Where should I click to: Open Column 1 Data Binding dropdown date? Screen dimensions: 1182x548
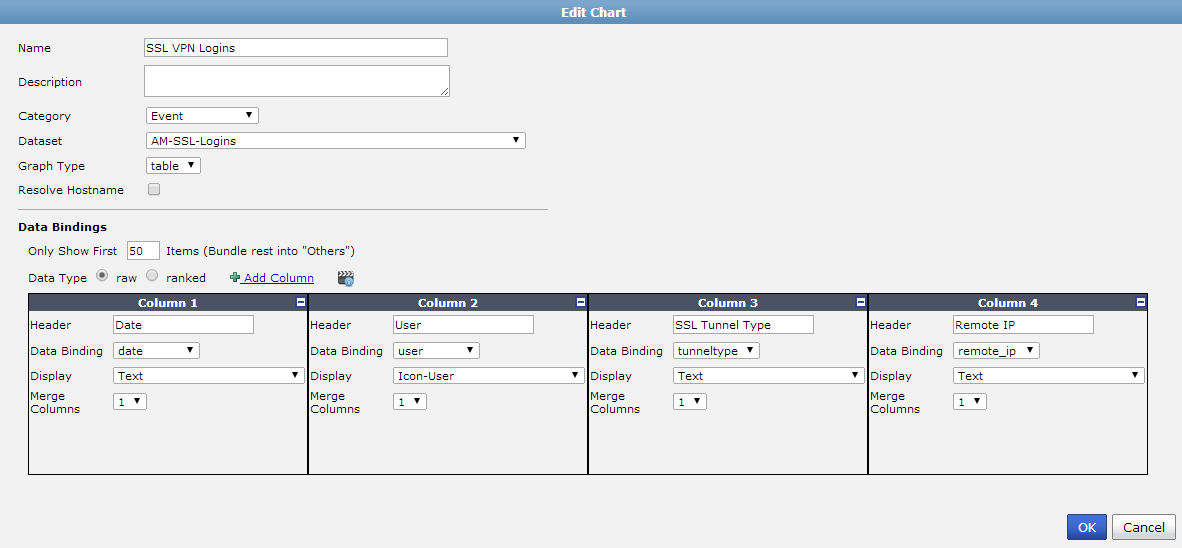[x=156, y=351]
